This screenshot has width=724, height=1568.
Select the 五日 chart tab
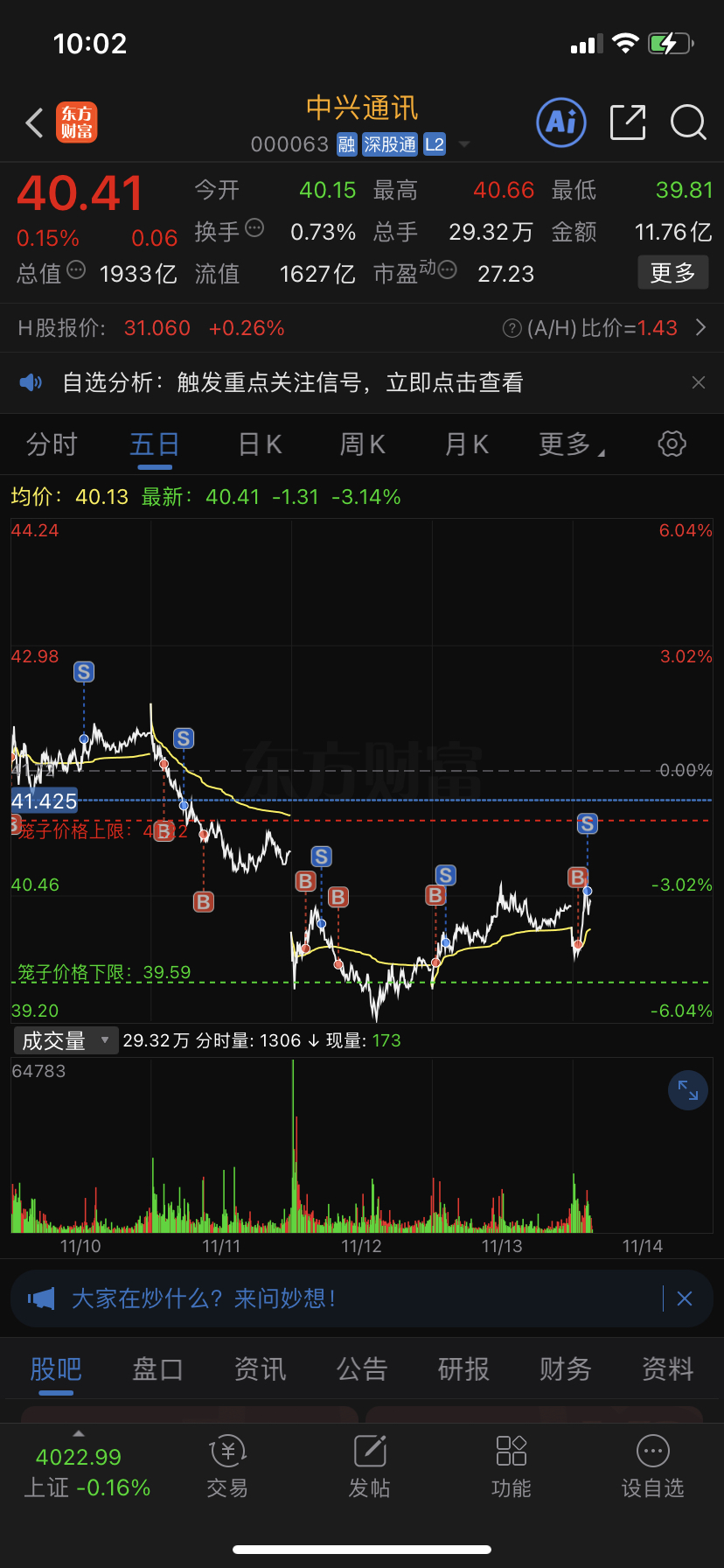click(155, 444)
